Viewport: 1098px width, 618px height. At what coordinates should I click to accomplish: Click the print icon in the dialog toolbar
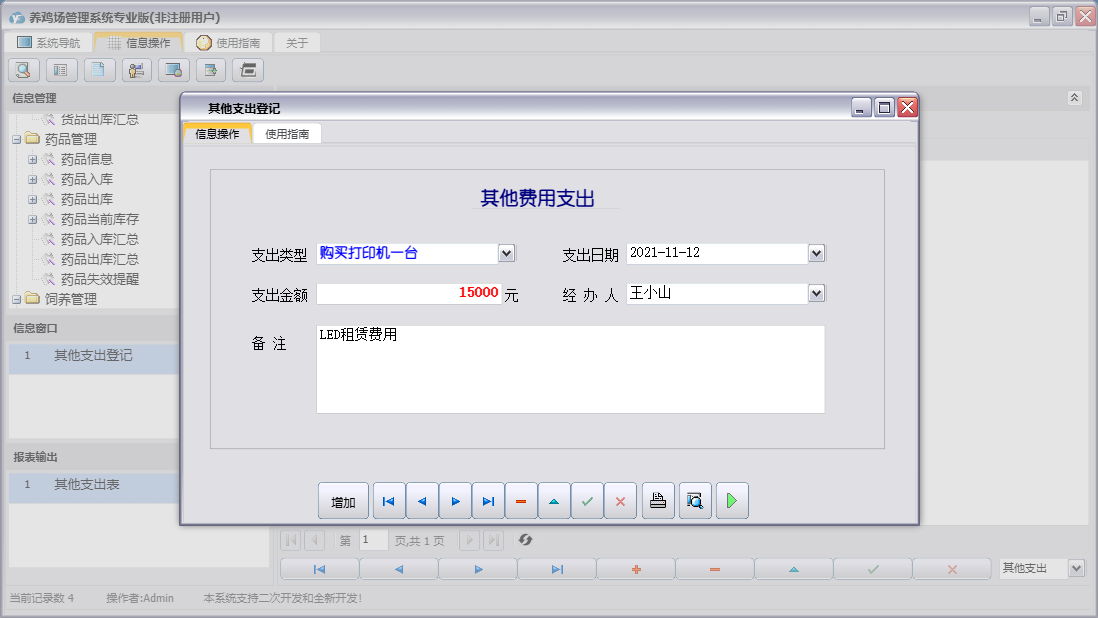658,500
